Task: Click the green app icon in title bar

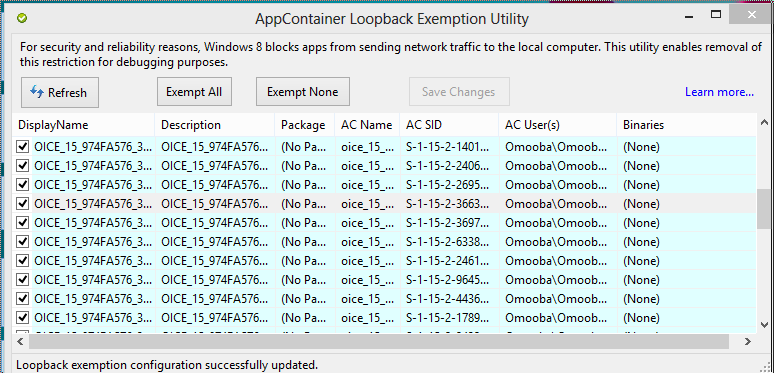Action: pos(22,18)
